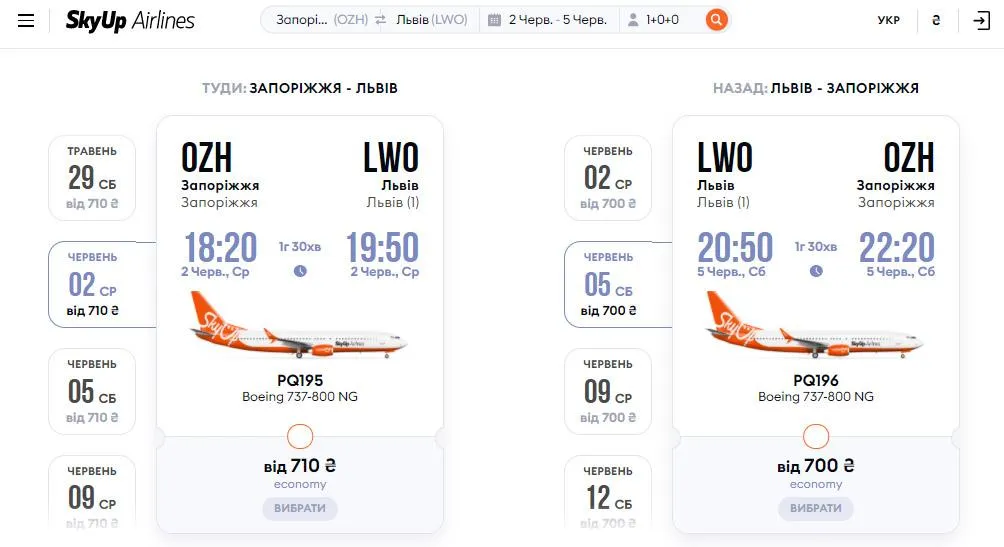Select return date 09 Червень
1004x547 pixels.
(x=608, y=391)
